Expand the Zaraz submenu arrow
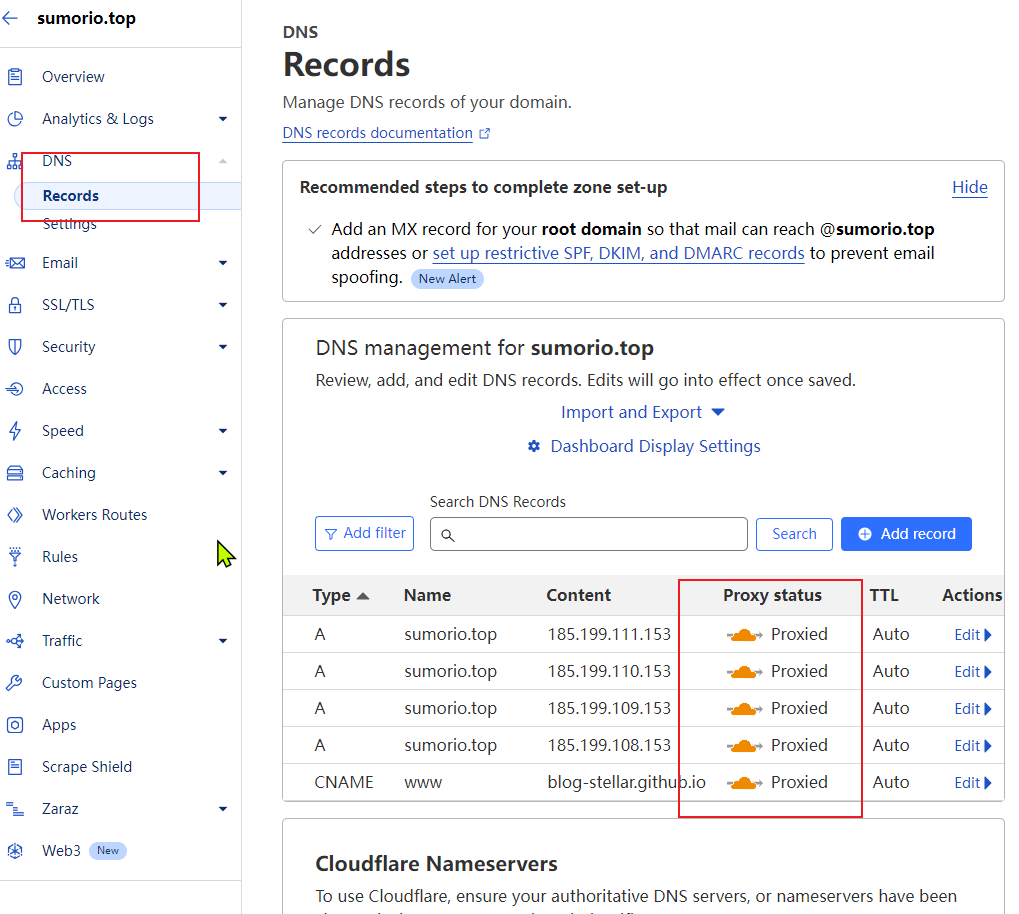This screenshot has height=914, width=1019. coord(223,809)
